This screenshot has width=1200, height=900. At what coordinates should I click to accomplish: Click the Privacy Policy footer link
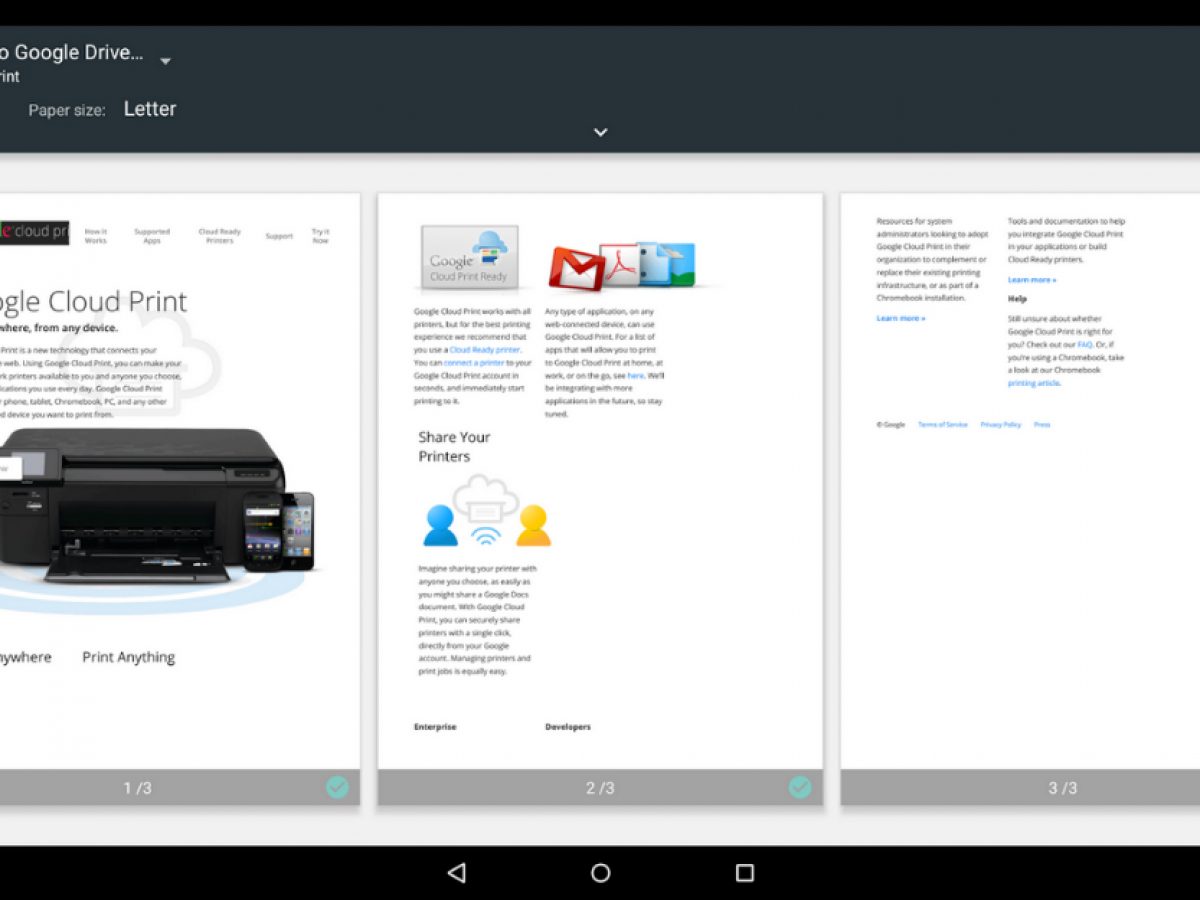[1000, 425]
